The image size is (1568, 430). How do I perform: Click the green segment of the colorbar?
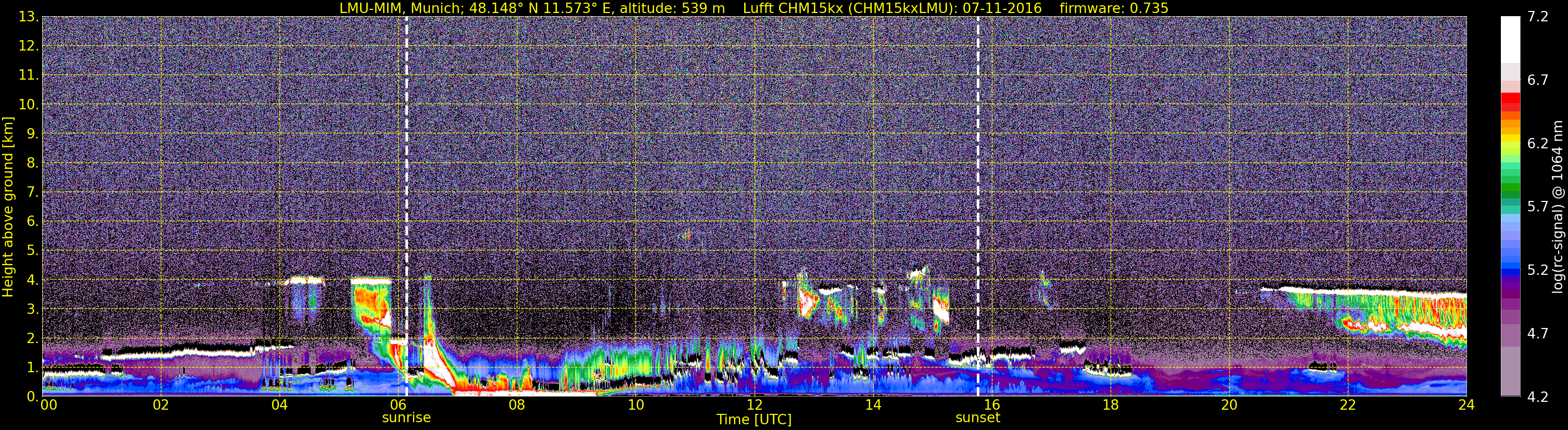point(1510,186)
